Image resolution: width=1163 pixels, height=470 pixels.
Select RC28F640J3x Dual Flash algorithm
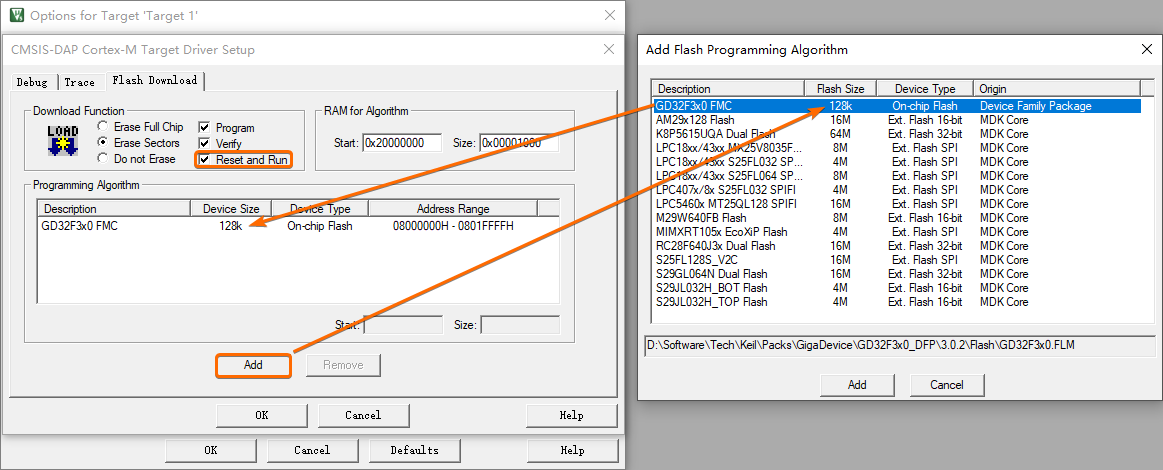point(897,246)
